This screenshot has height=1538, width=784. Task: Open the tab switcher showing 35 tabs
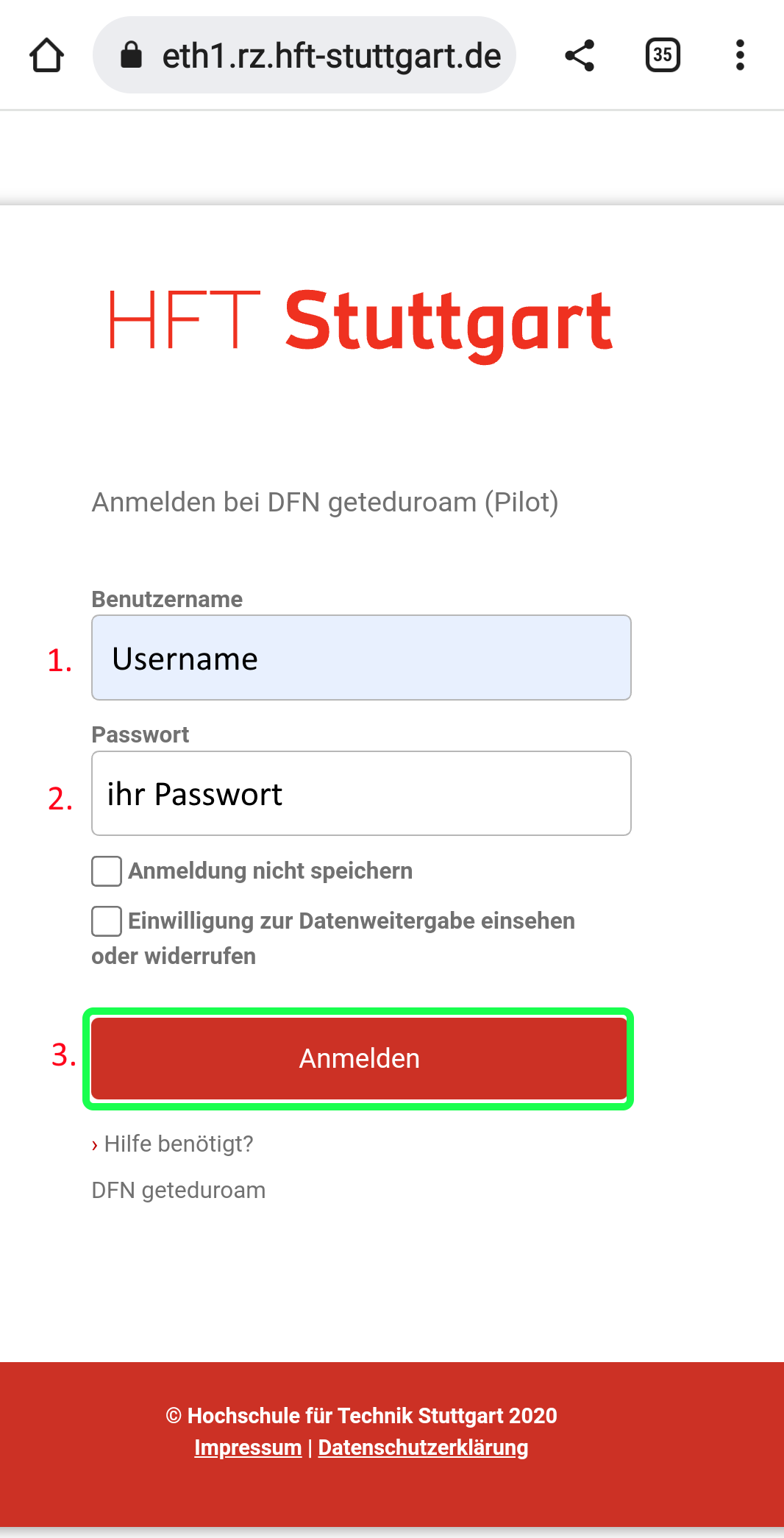tap(663, 55)
